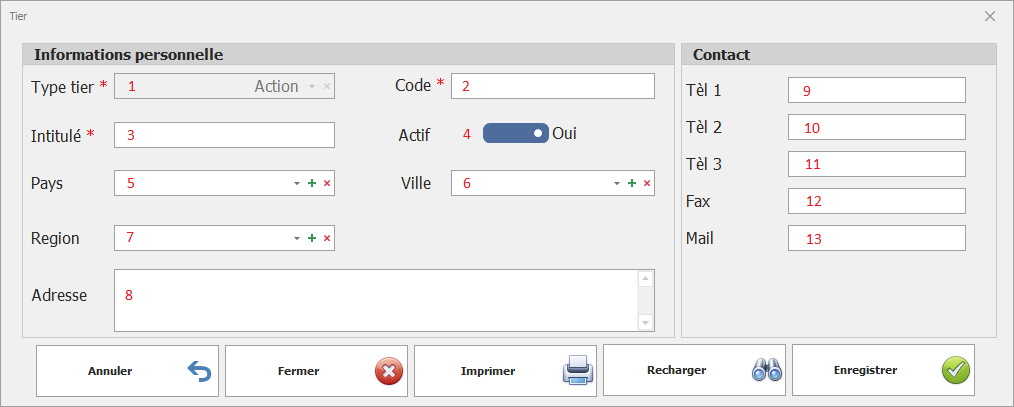Click the Adresse scrollbar down arrow
This screenshot has height=407, width=1014.
(x=645, y=322)
